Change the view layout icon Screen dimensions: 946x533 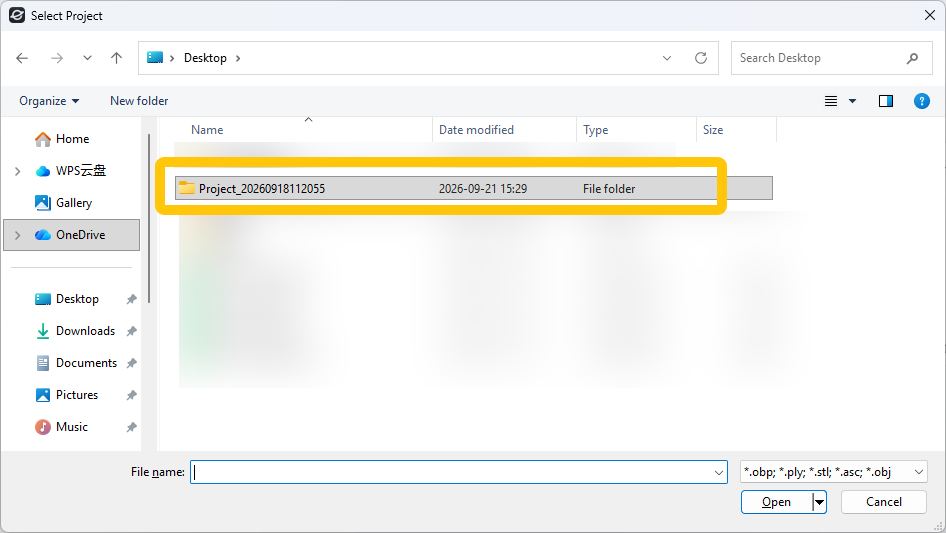[831, 101]
